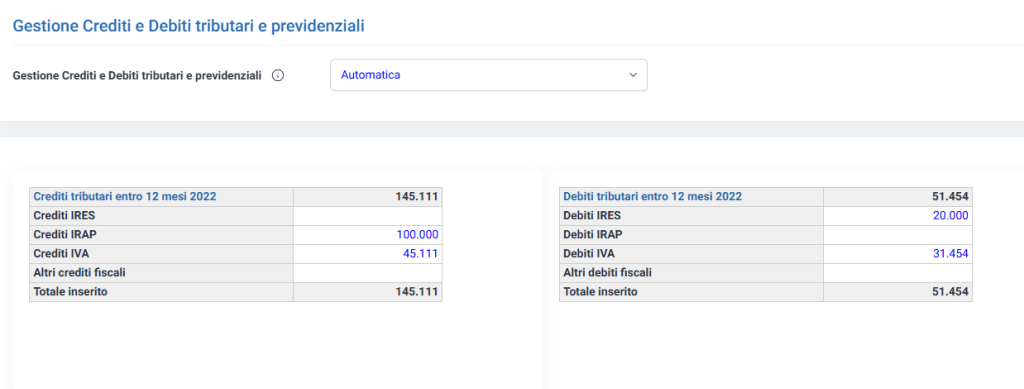Image resolution: width=1024 pixels, height=389 pixels.
Task: Click Crediti tributari entro 12 mesi 2022 header
Action: [x=125, y=196]
